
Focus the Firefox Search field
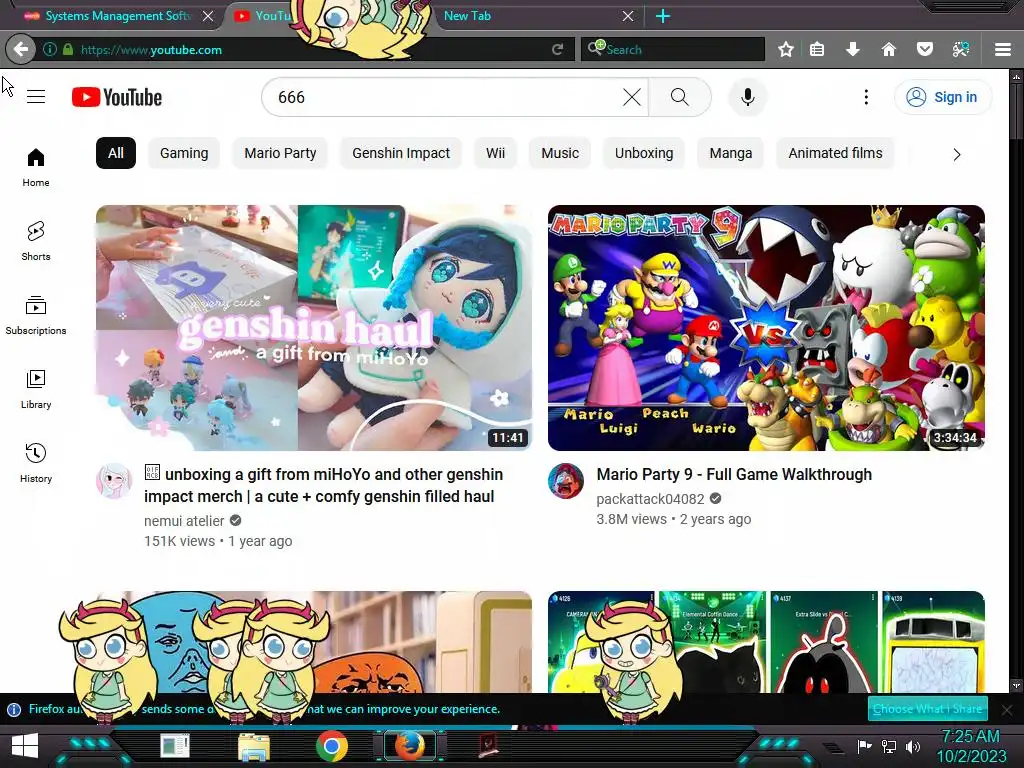[x=673, y=50]
